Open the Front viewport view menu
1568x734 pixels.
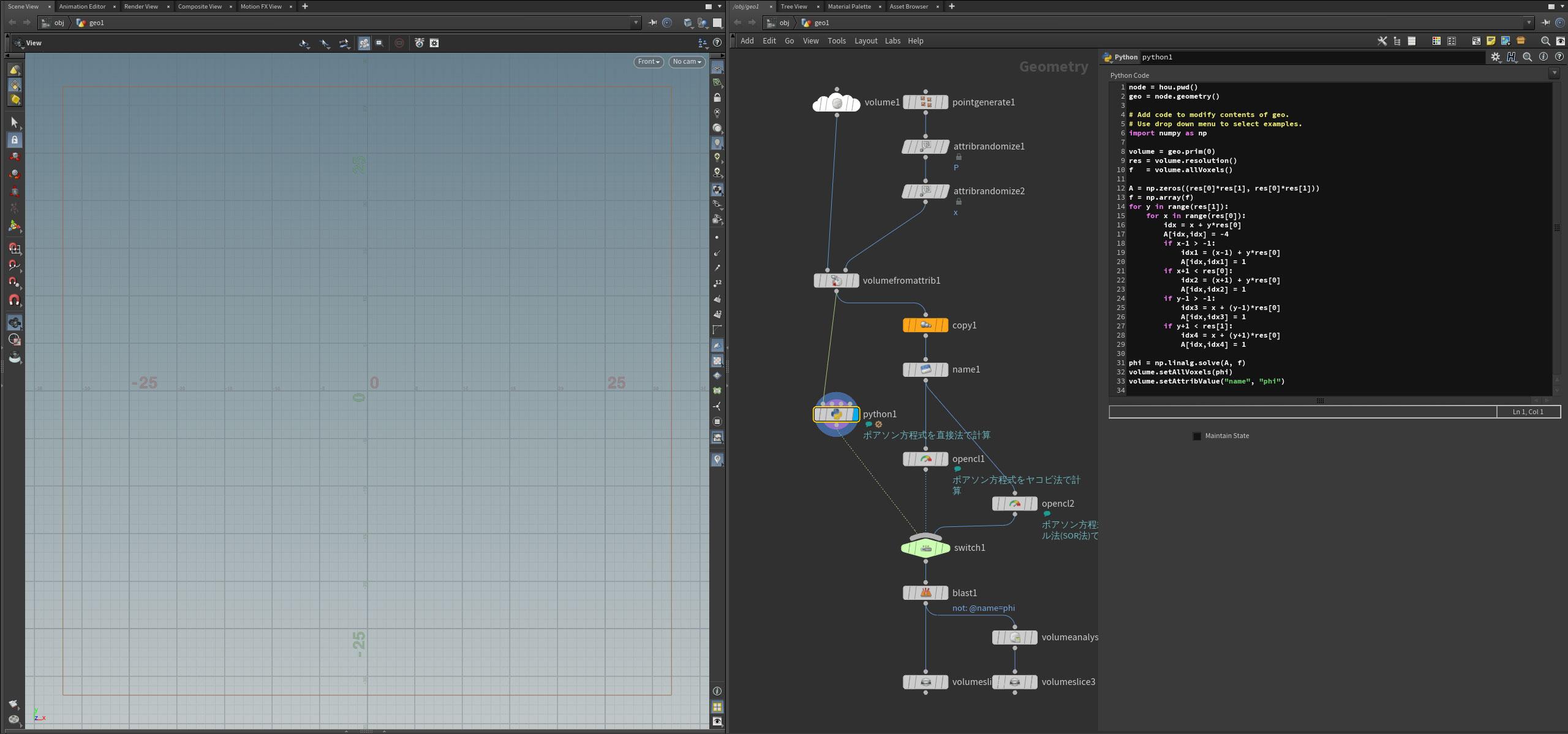(x=649, y=62)
